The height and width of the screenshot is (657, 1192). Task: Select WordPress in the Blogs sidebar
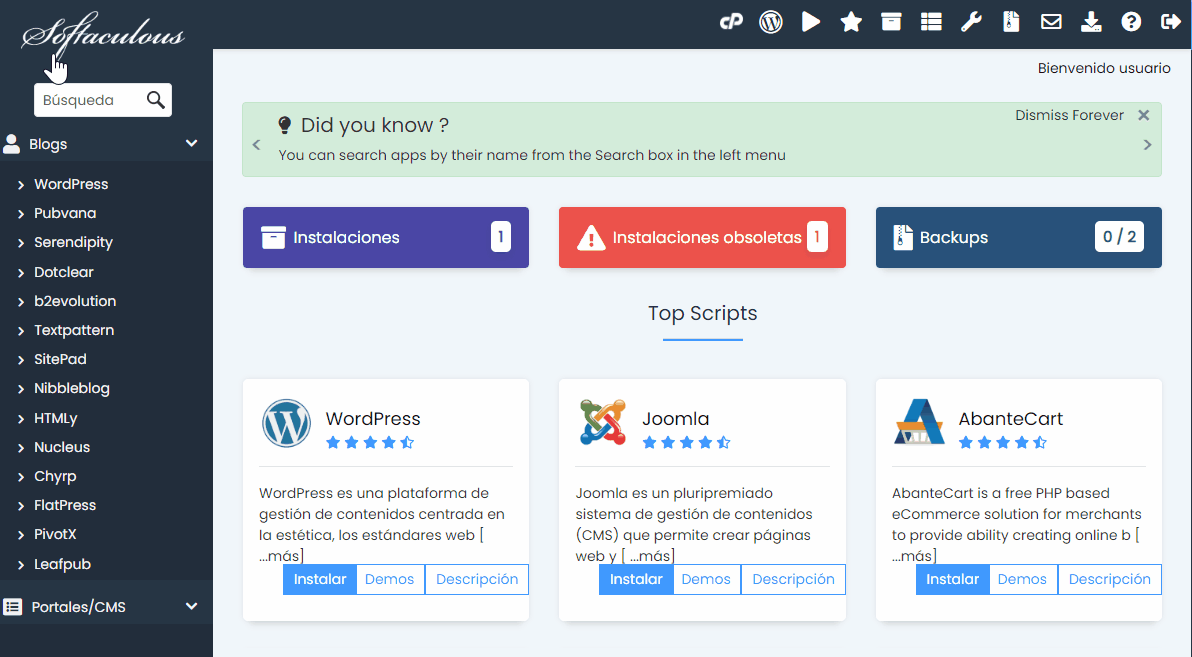[x=71, y=184]
